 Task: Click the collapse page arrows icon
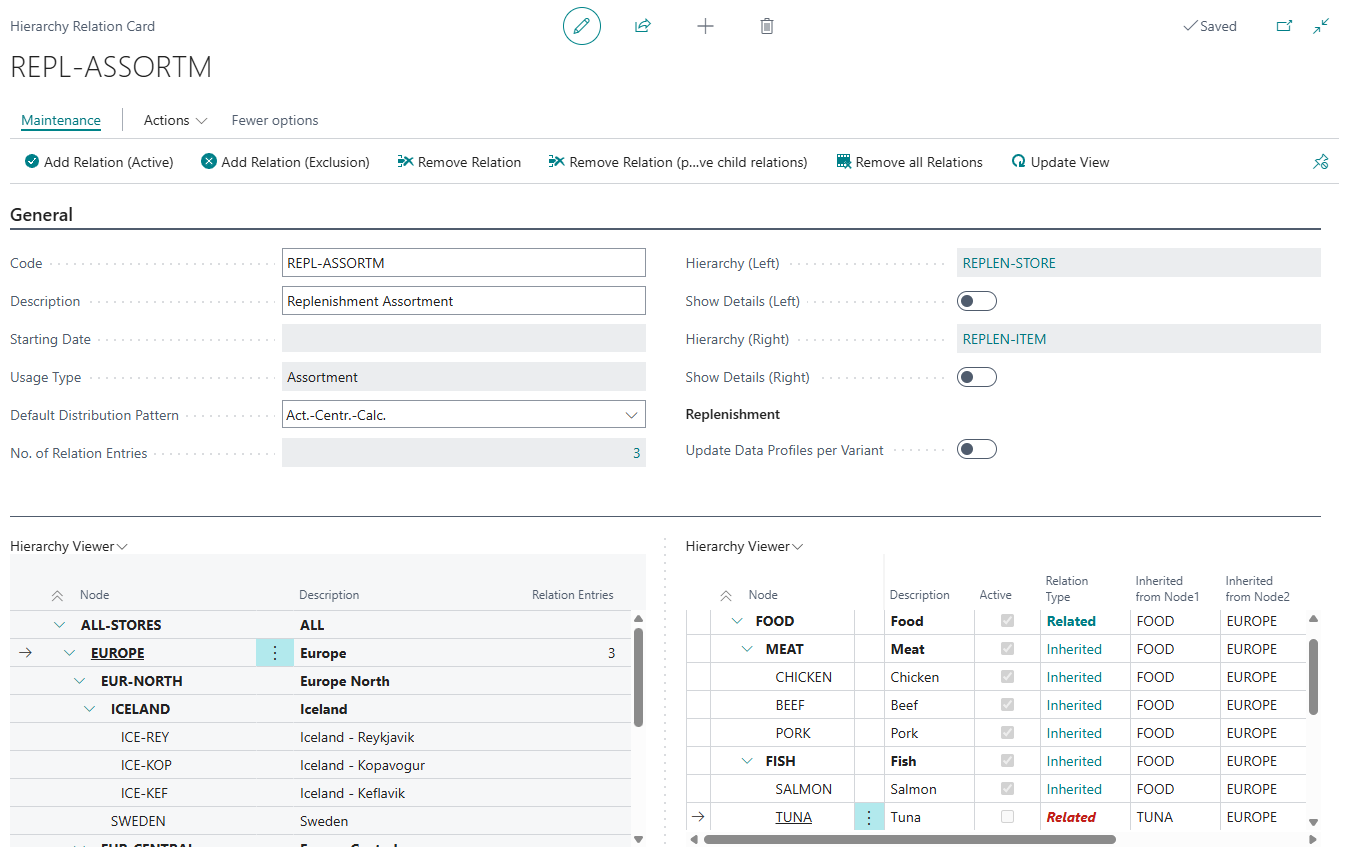[1321, 26]
